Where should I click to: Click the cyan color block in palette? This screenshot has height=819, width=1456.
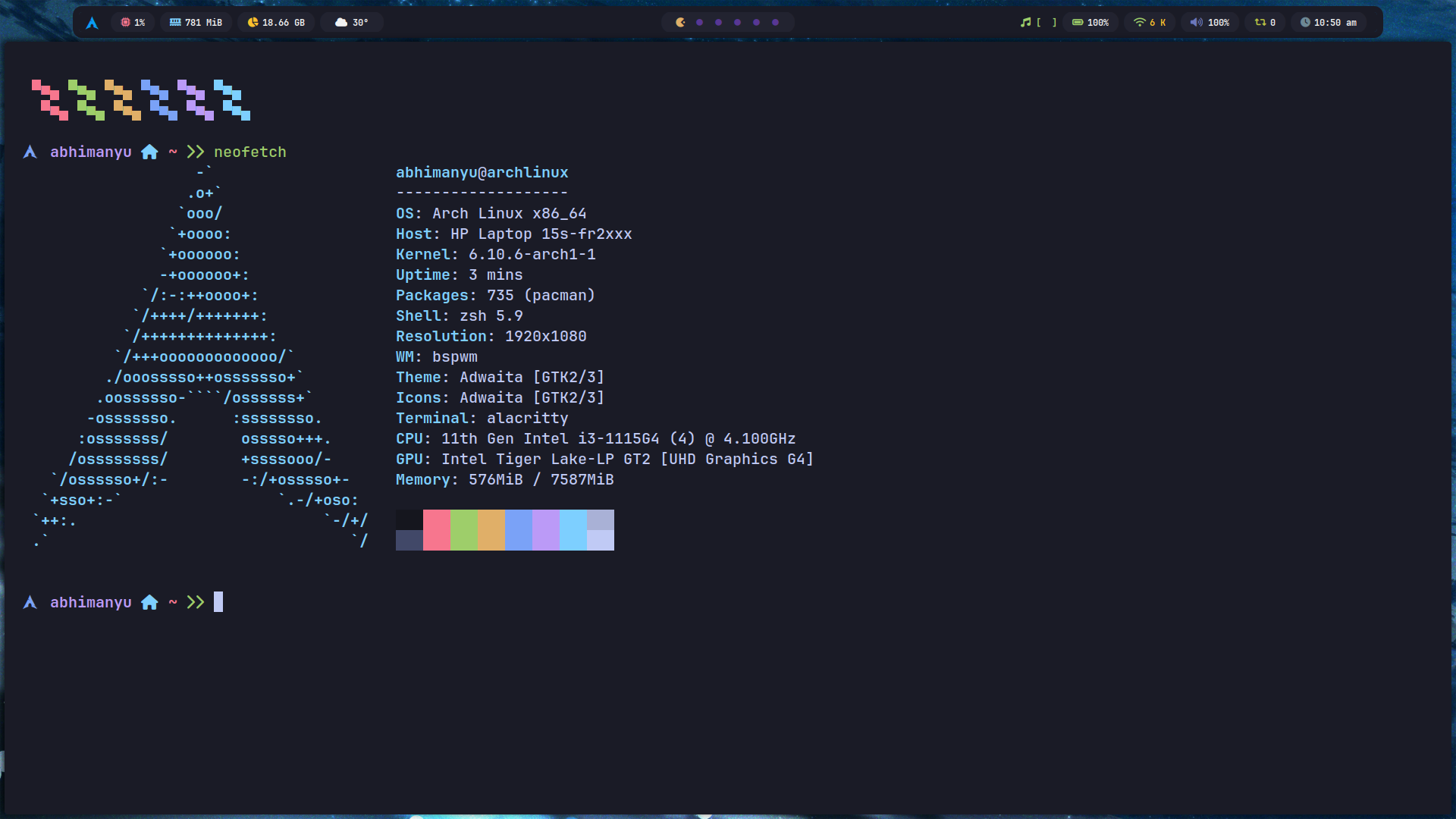[x=573, y=529]
